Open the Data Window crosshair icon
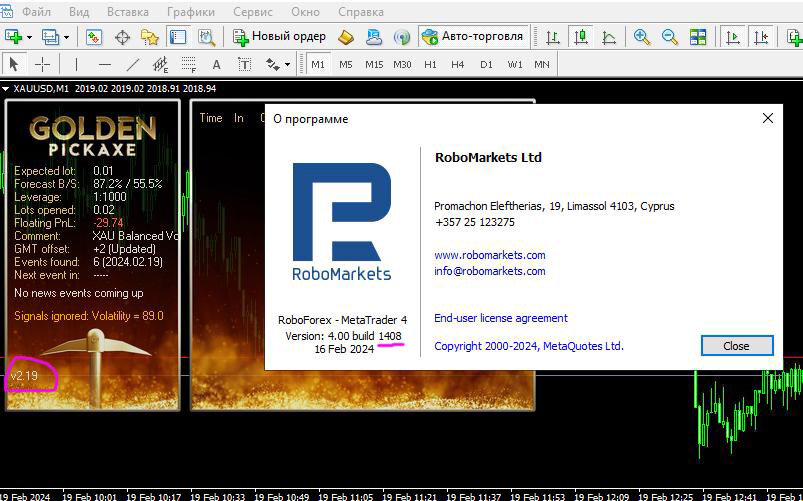 pyautogui.click(x=122, y=37)
